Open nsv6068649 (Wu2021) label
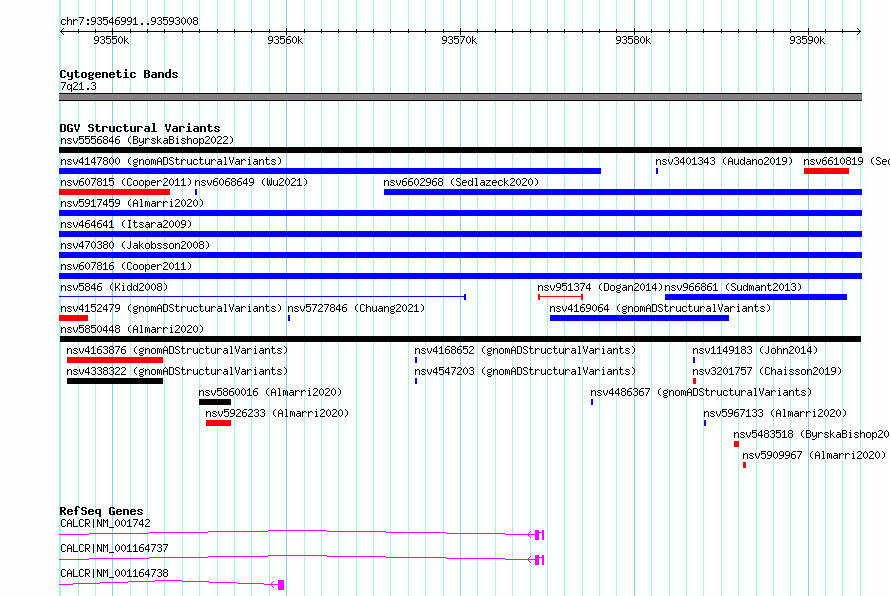890x596 pixels. tap(251, 182)
